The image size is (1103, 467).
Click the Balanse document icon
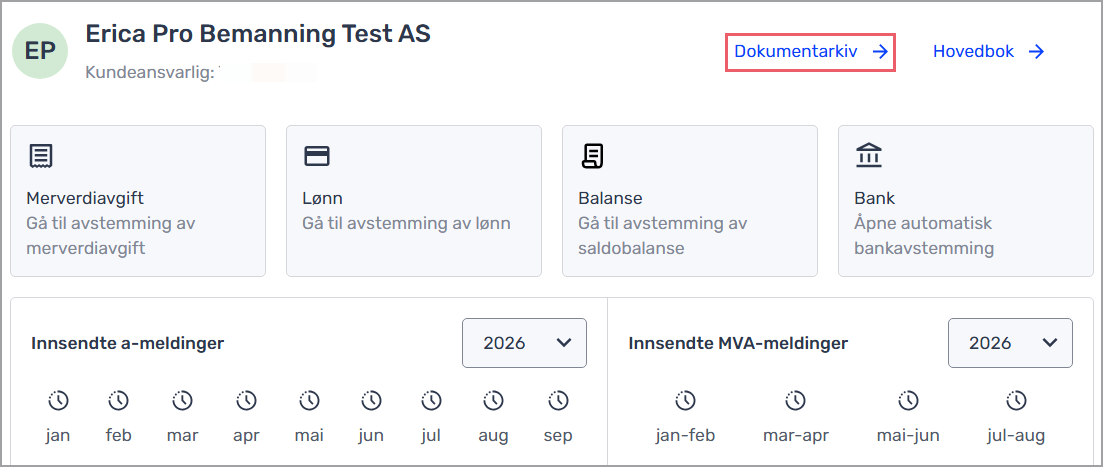pos(593,156)
